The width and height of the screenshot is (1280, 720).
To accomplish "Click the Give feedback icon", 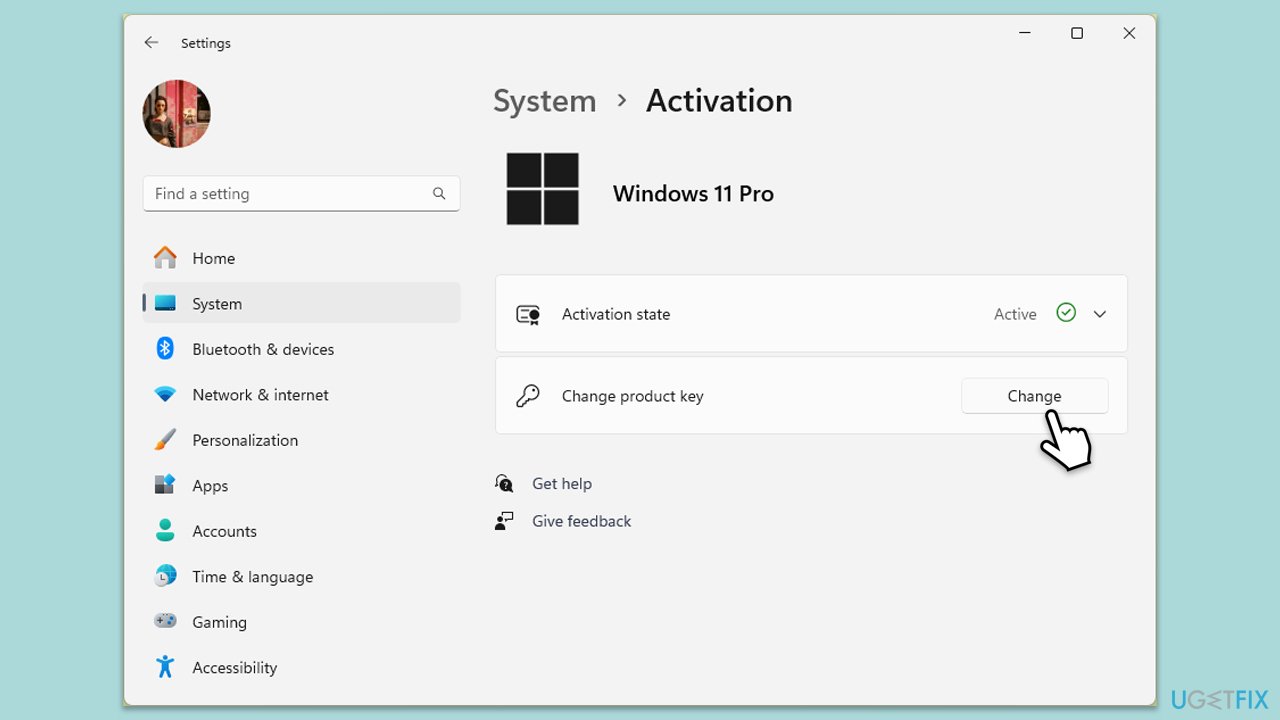I will (x=504, y=521).
